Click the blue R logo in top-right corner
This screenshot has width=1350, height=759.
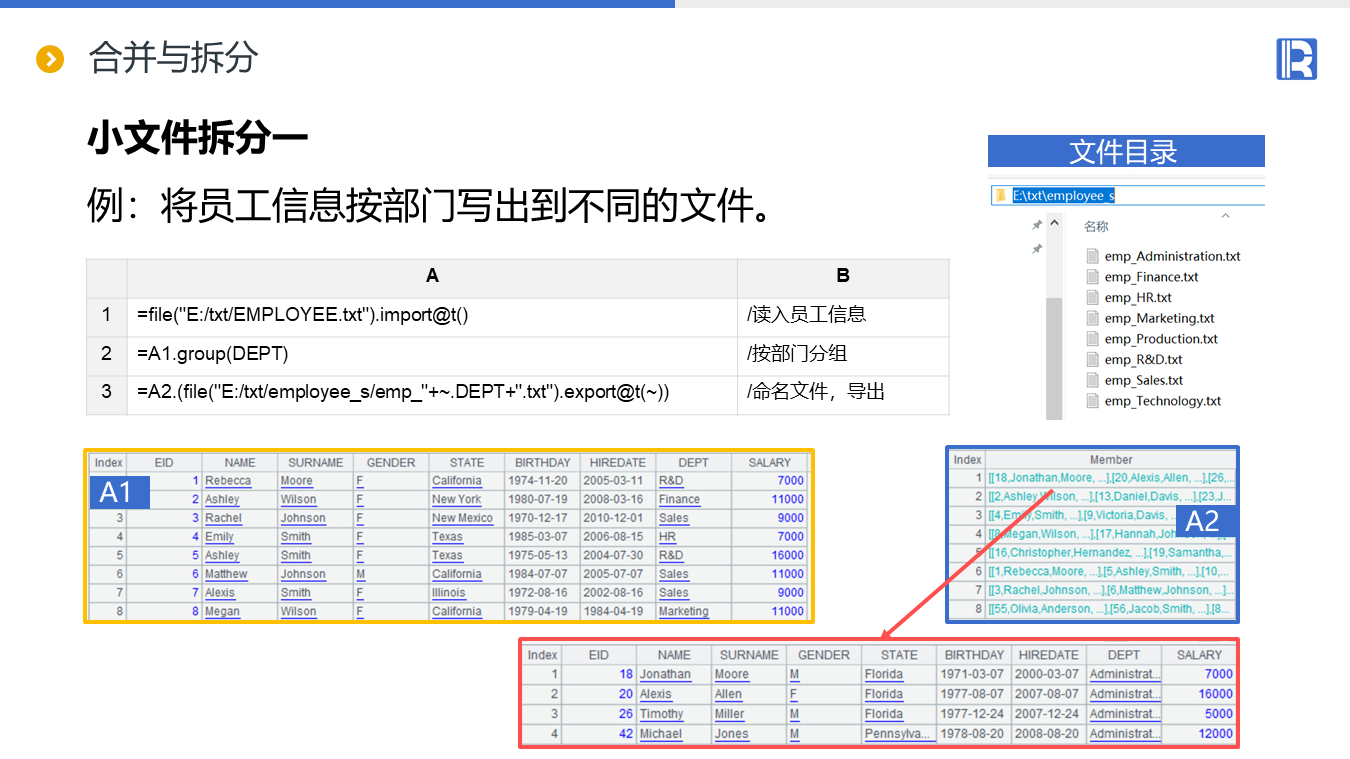click(1296, 59)
